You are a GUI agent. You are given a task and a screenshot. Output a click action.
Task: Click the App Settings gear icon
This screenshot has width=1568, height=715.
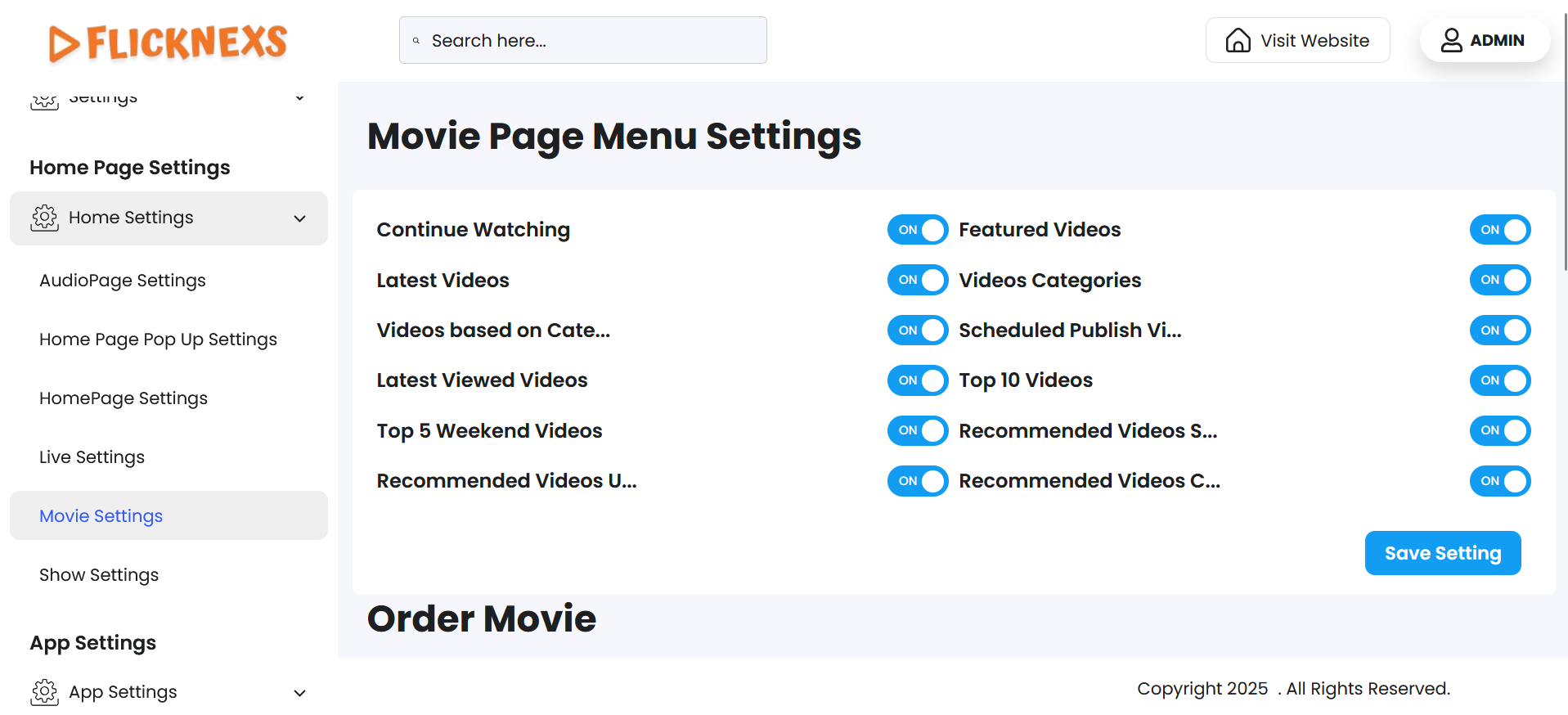(45, 692)
